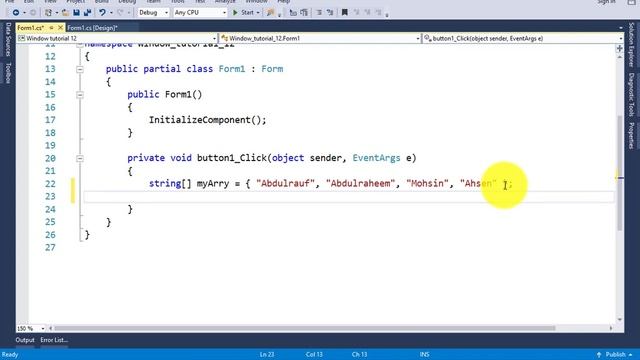Click the empty code line 23

[349, 197]
